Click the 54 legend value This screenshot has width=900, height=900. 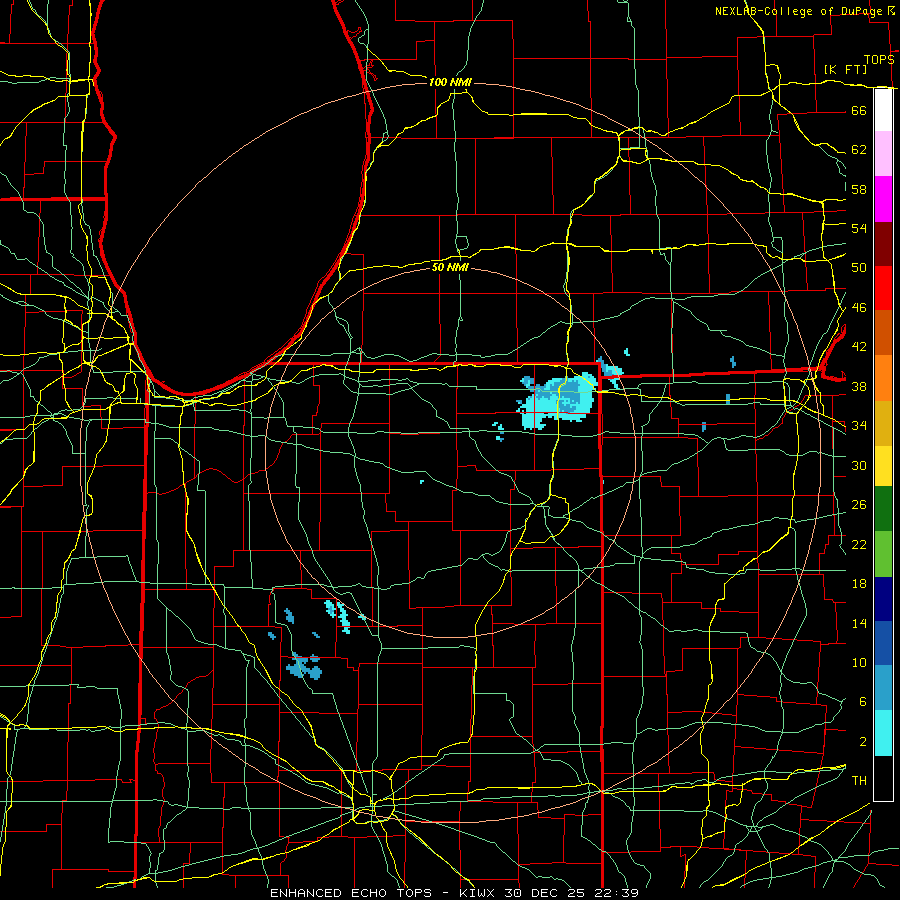click(859, 228)
